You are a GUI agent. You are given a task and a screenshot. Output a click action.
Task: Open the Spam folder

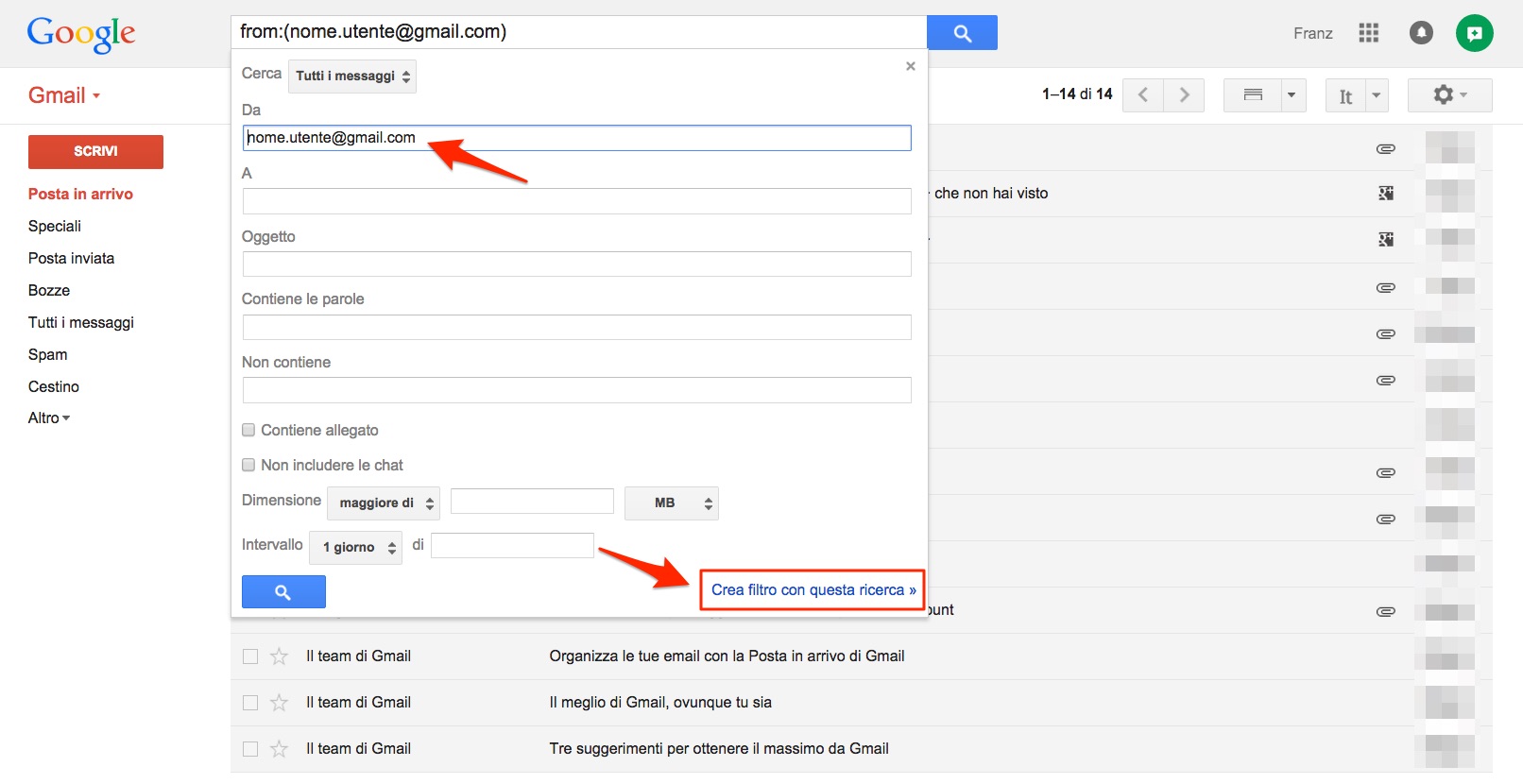[48, 354]
